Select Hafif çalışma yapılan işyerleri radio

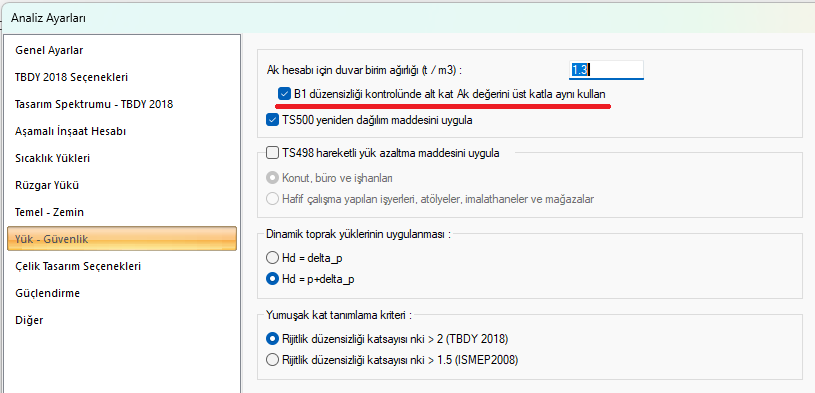pos(272,199)
